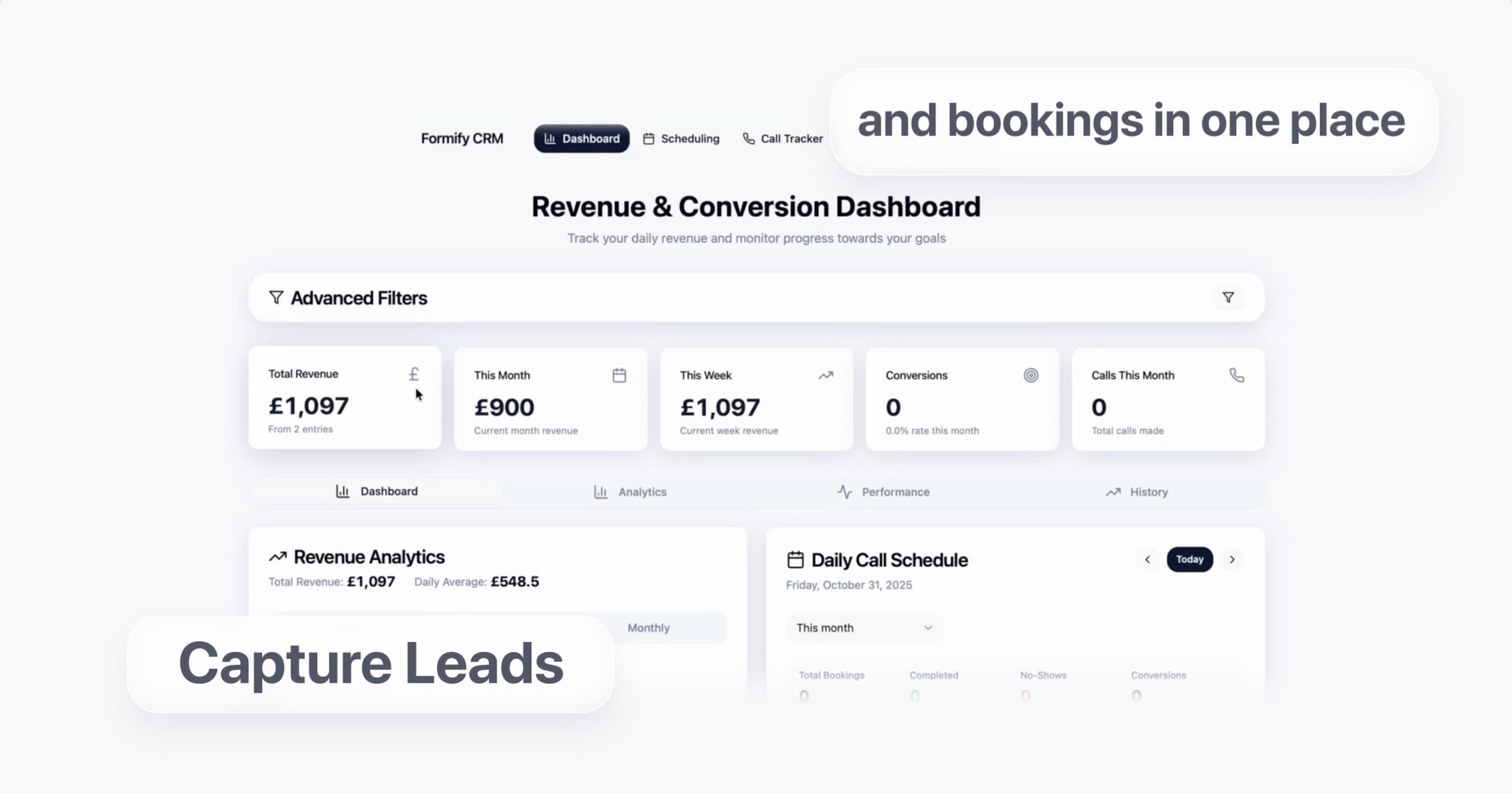Click the Today button
This screenshot has width=1512, height=793.
click(x=1190, y=559)
